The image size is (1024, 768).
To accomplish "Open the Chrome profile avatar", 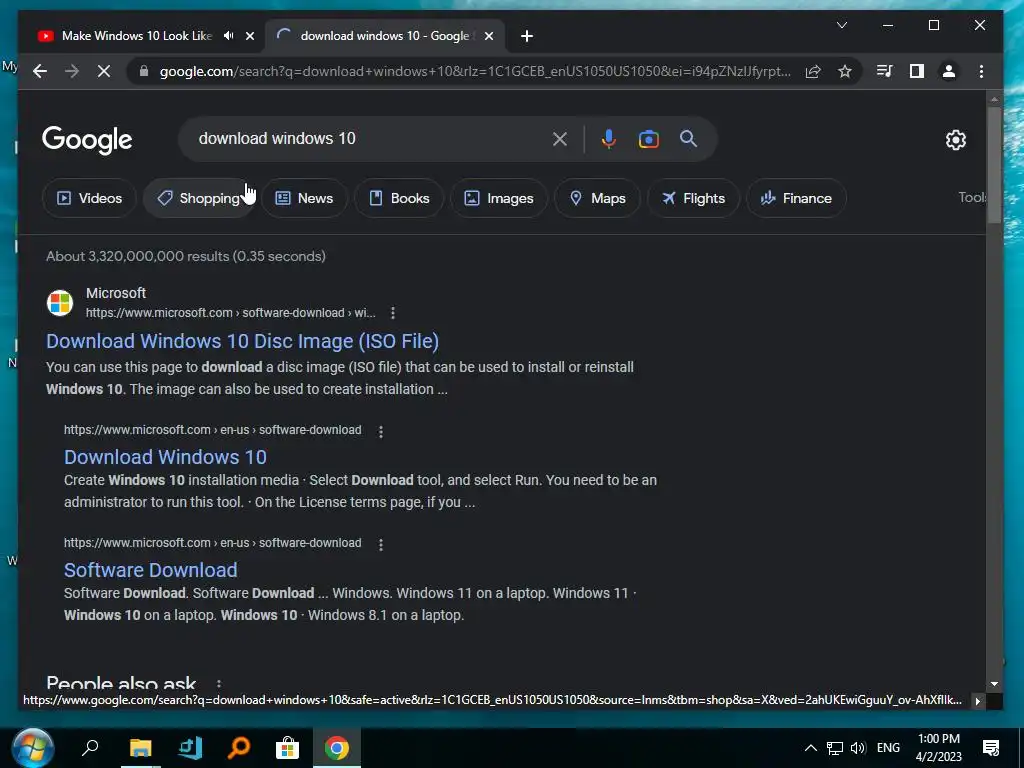I will pos(949,71).
